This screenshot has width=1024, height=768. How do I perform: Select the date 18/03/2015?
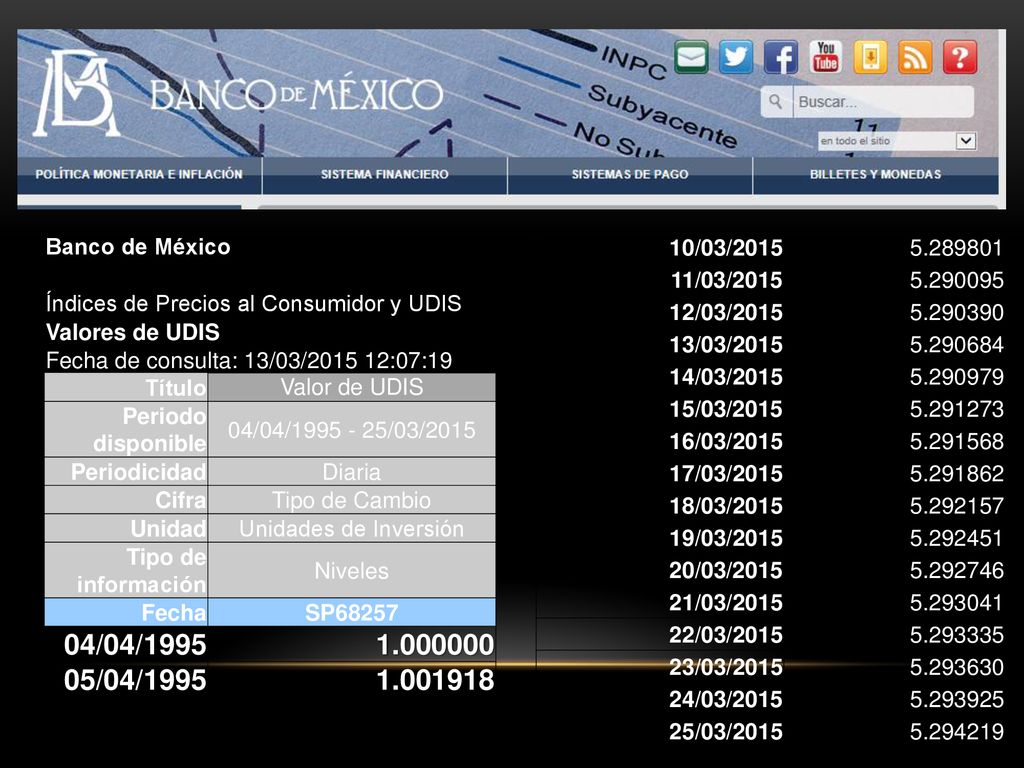(x=726, y=506)
